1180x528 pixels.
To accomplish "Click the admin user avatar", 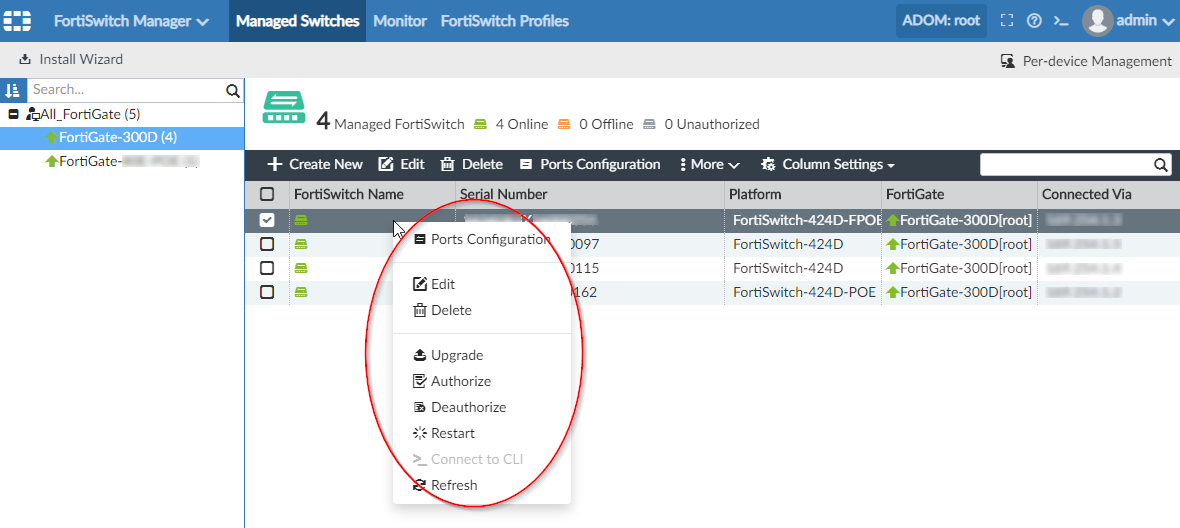I will pyautogui.click(x=1097, y=21).
